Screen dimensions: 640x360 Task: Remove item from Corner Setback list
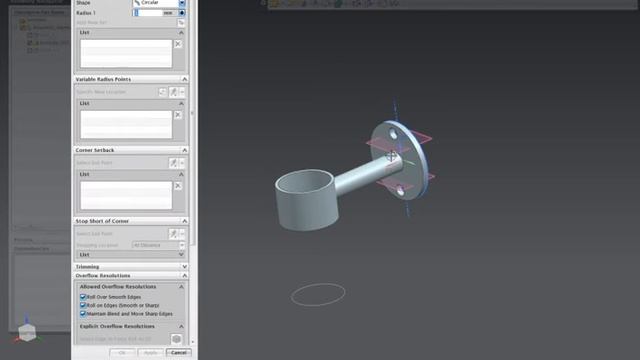(178, 186)
